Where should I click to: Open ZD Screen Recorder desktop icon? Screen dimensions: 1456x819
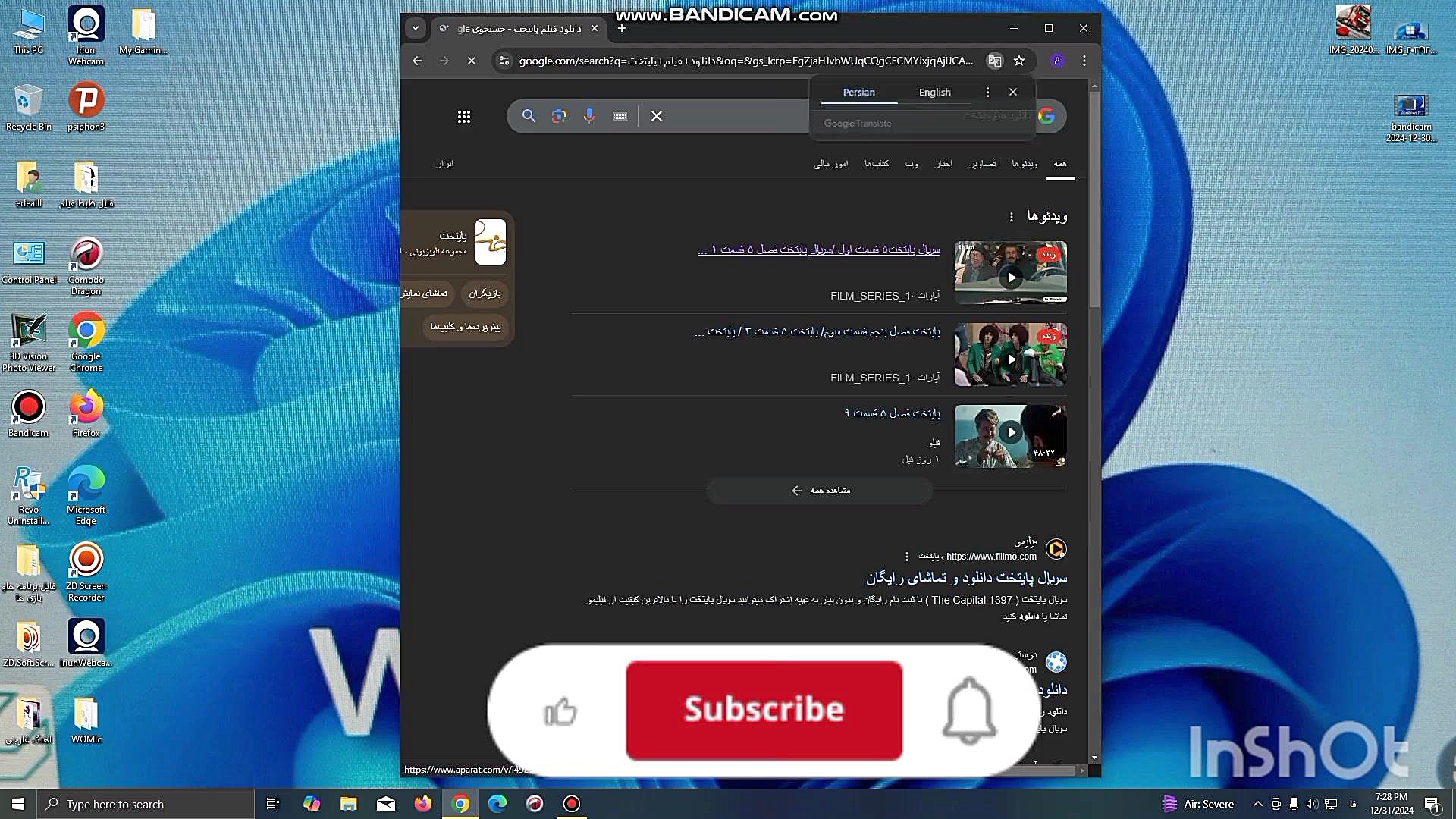pyautogui.click(x=86, y=571)
